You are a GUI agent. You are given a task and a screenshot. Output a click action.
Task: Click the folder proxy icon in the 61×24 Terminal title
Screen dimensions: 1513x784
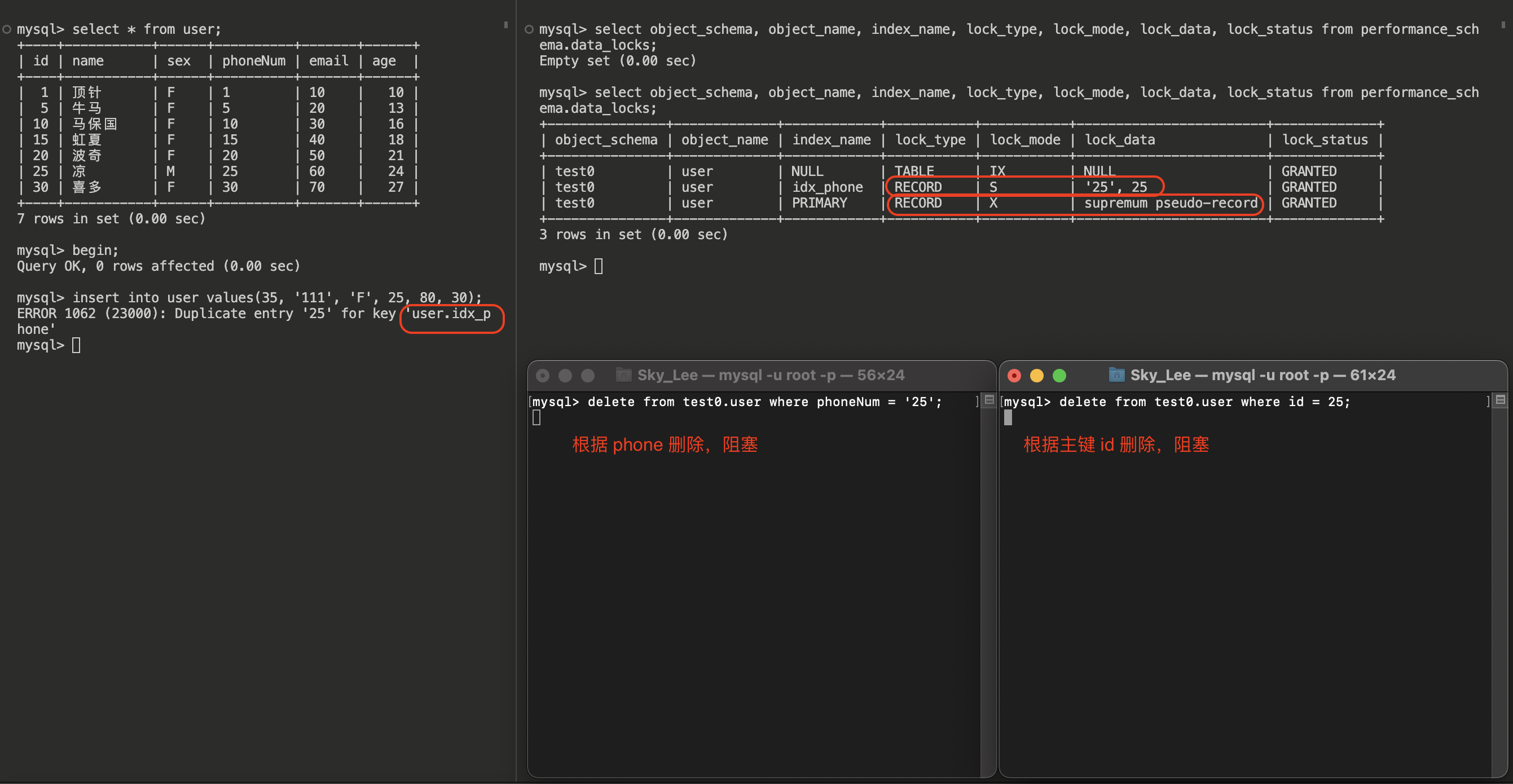(1116, 375)
